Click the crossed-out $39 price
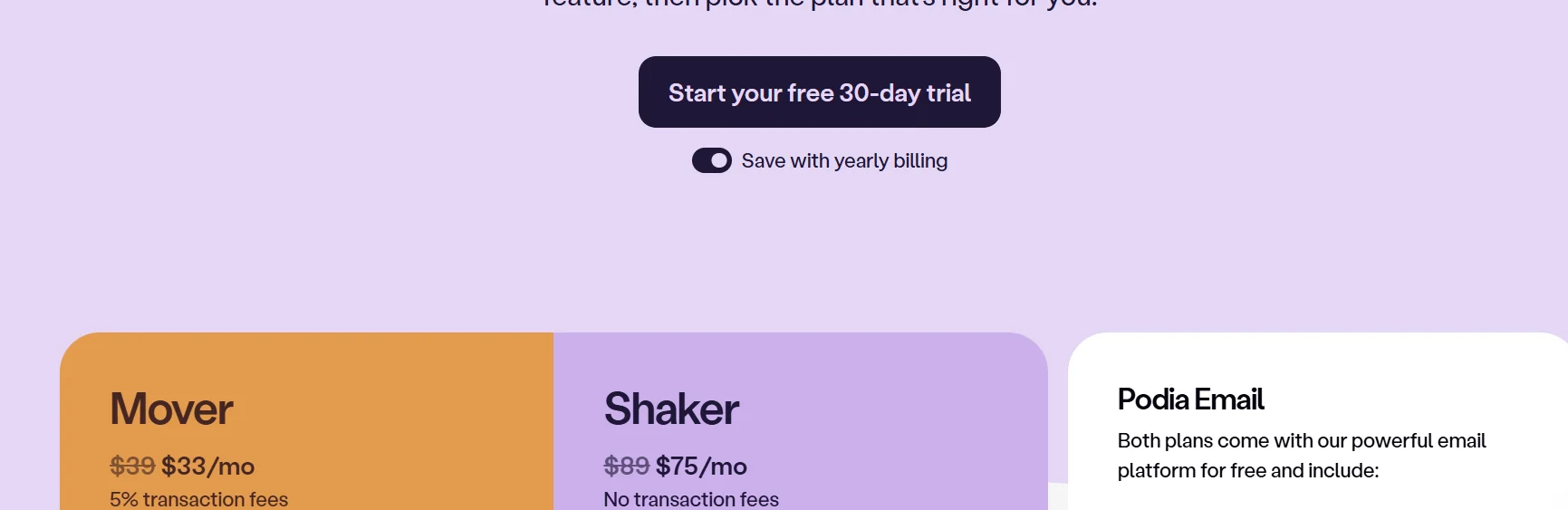This screenshot has height=510, width=1568. pos(132,467)
